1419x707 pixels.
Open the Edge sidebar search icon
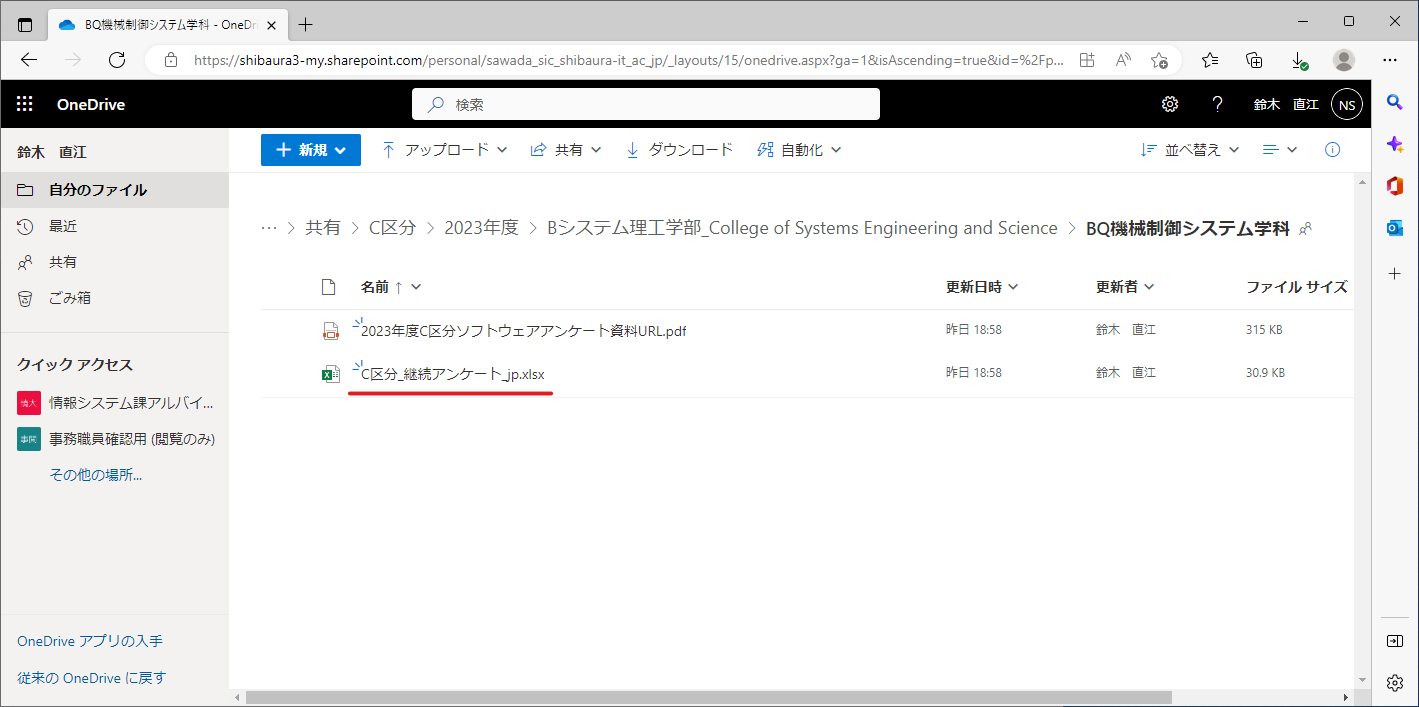(1395, 101)
